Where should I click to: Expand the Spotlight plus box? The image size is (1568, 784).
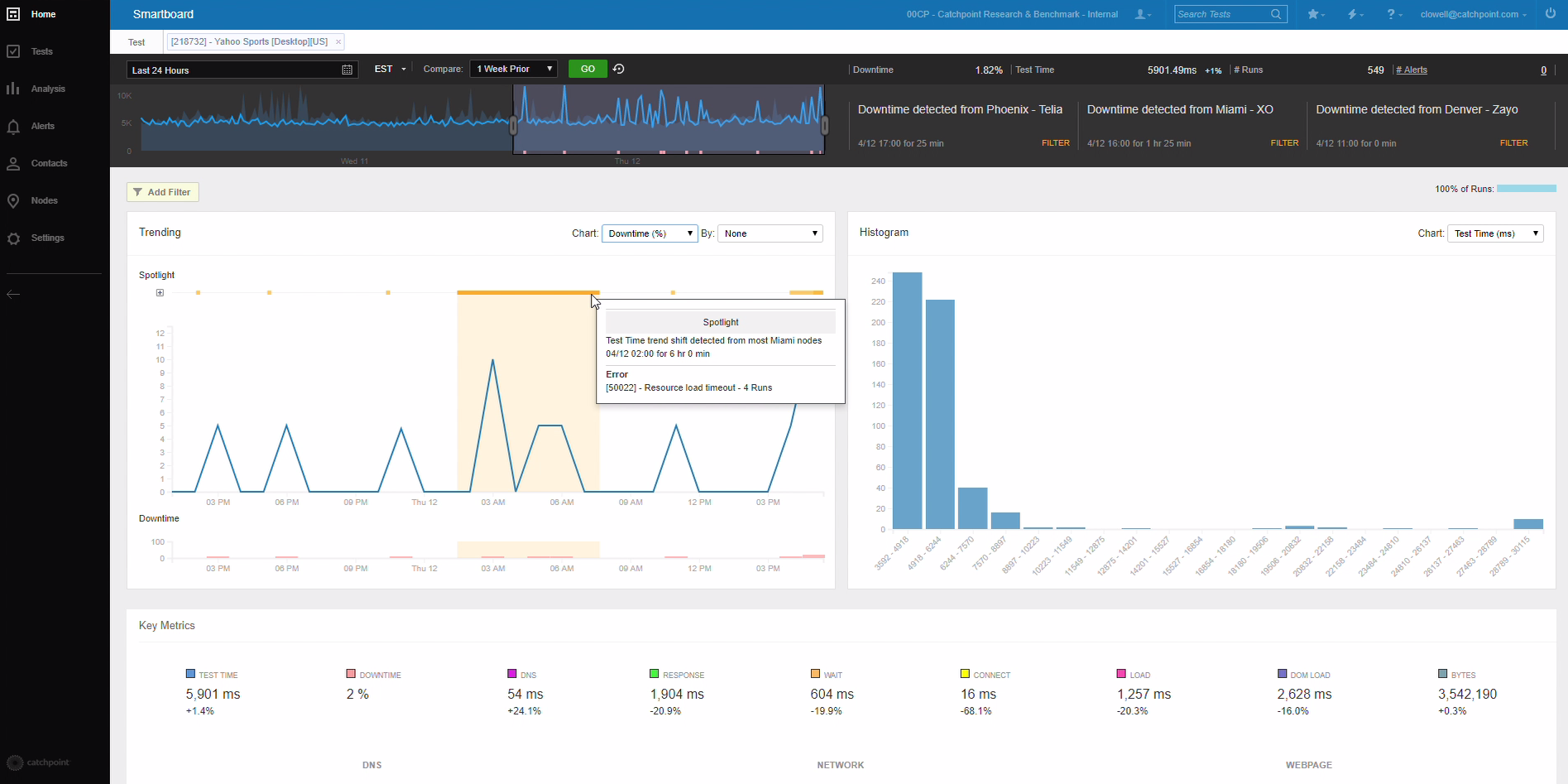tap(160, 292)
